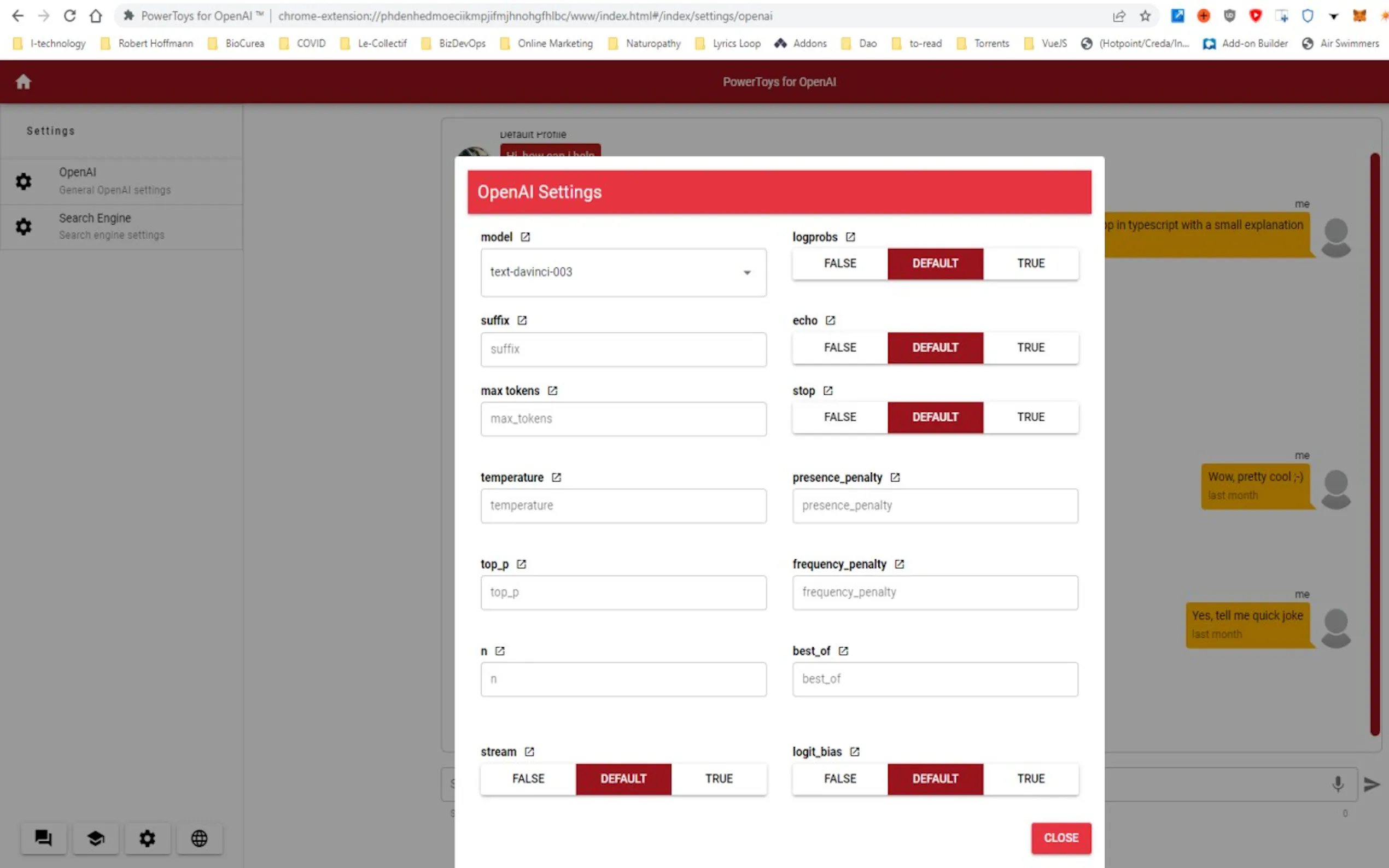The width and height of the screenshot is (1389, 868).
Task: Set logprobs to TRUE
Action: (x=1030, y=263)
